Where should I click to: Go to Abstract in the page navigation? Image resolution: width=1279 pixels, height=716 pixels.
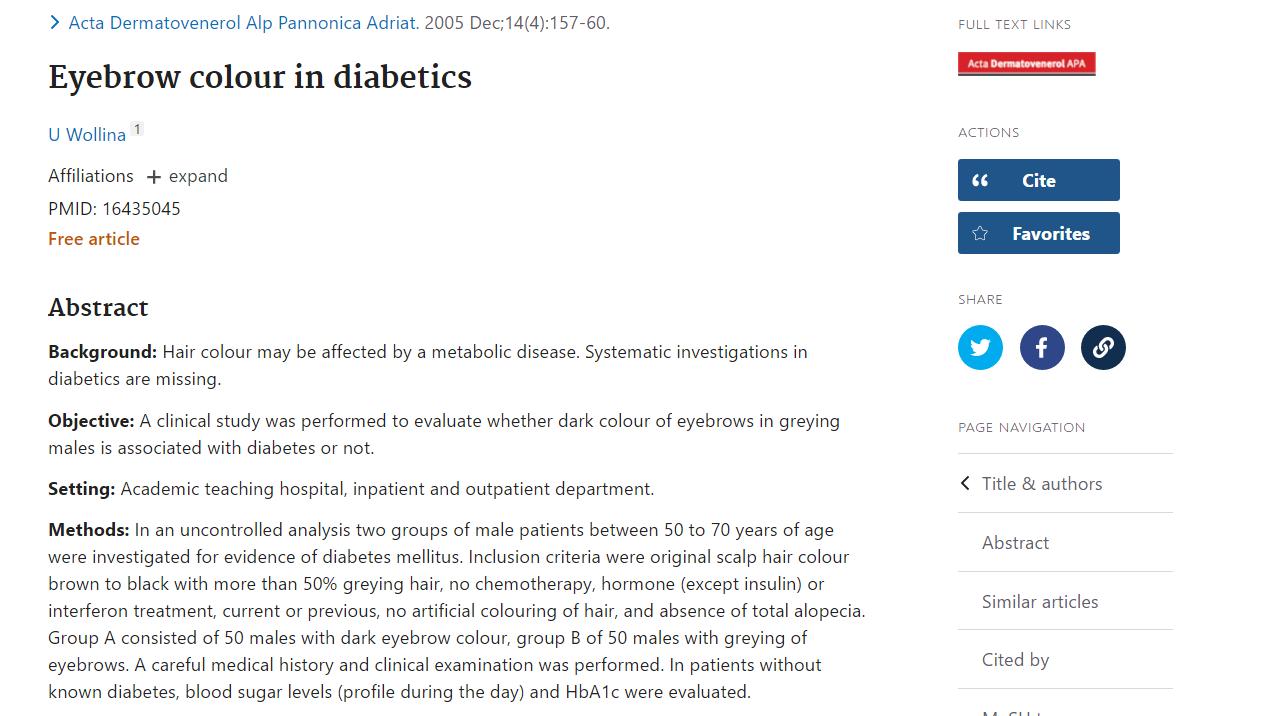click(1015, 543)
